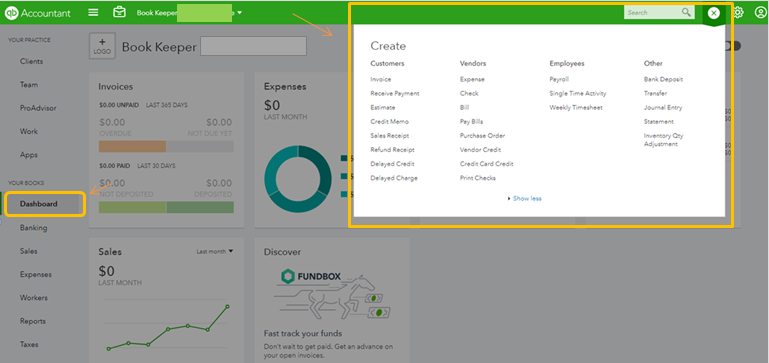Click the dark green Deposited bar

200,207
